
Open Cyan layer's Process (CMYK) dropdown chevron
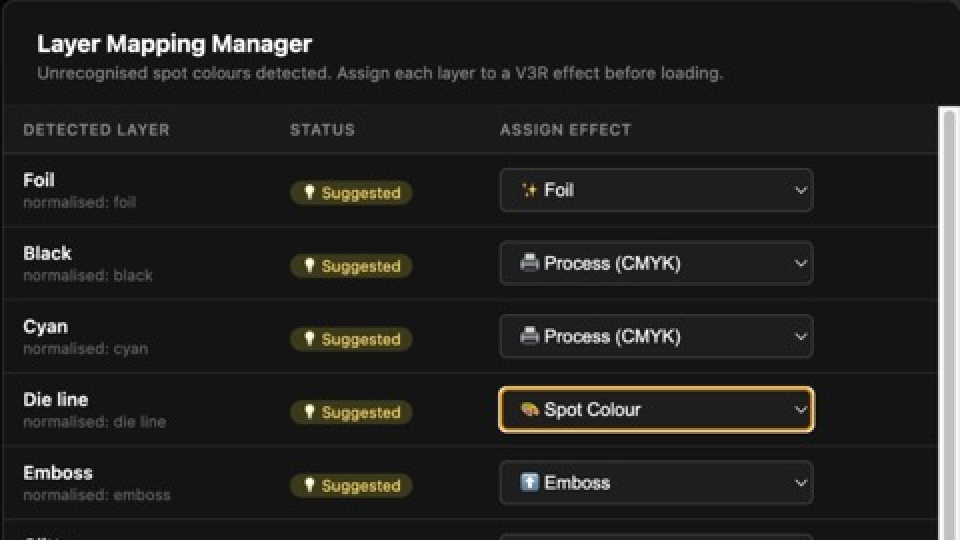(800, 336)
